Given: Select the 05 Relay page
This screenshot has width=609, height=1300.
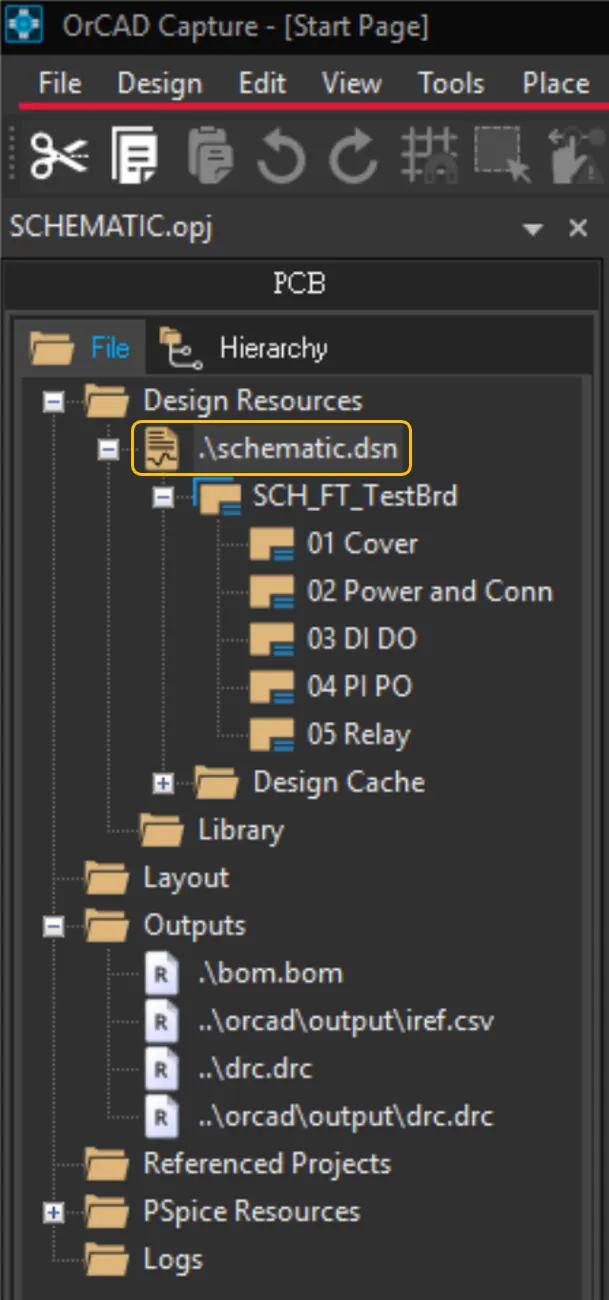Looking at the screenshot, I should [359, 734].
